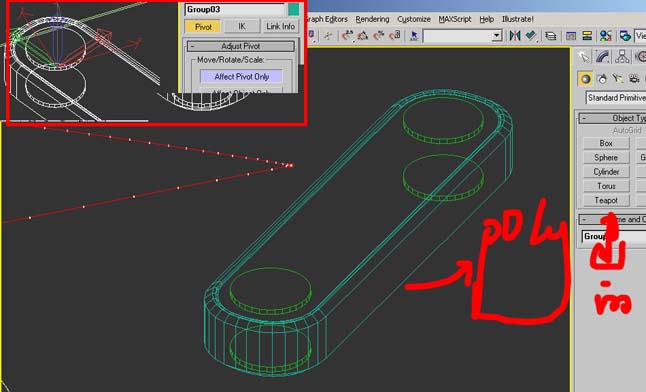Click the Cylinder primitive button
Image resolution: width=646 pixels, height=392 pixels.
[606, 171]
